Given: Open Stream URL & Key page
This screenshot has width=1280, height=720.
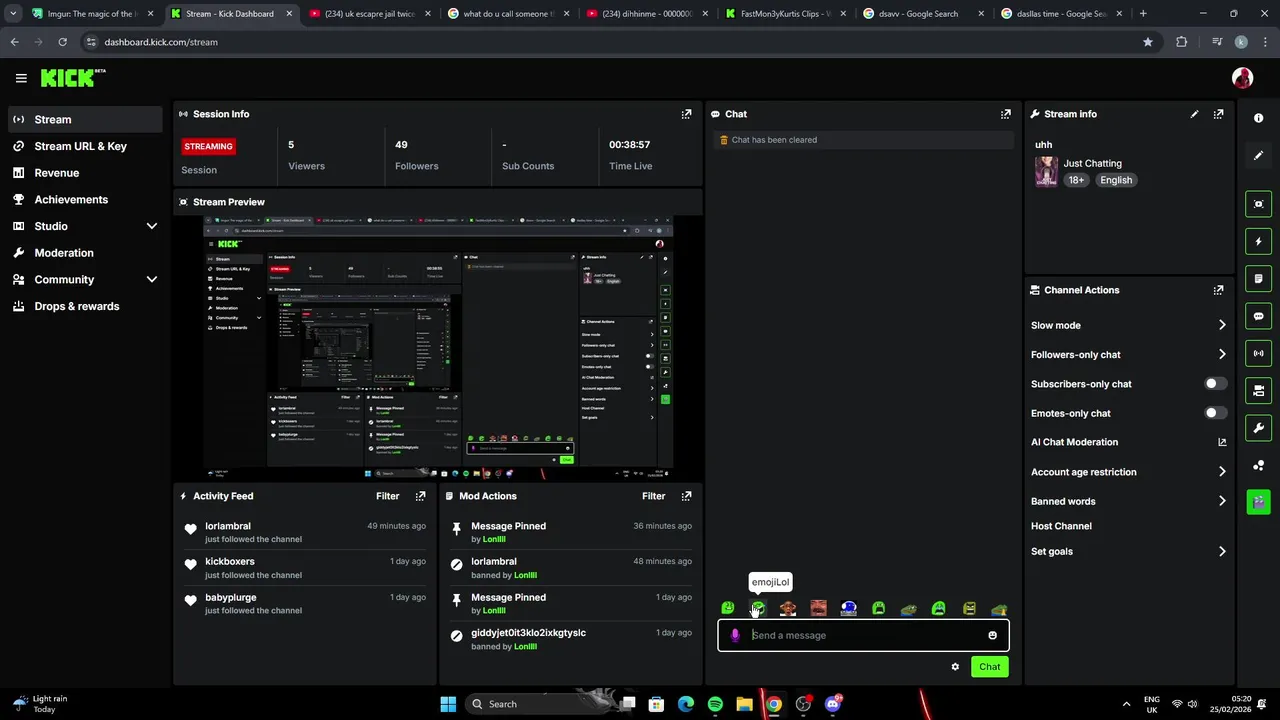Looking at the screenshot, I should 85,146.
